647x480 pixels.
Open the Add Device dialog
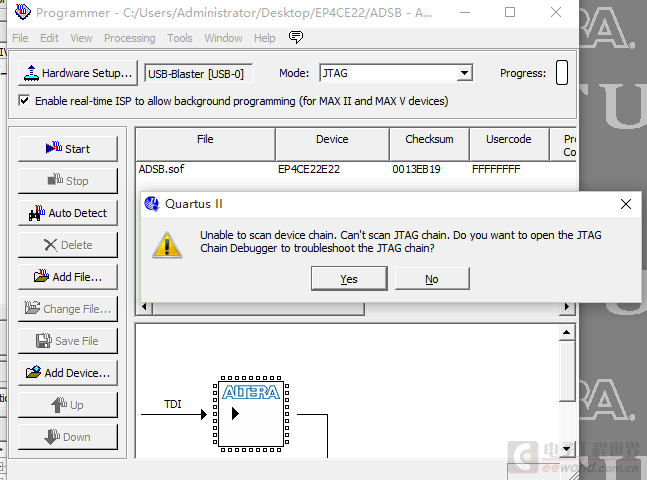pyautogui.click(x=68, y=373)
